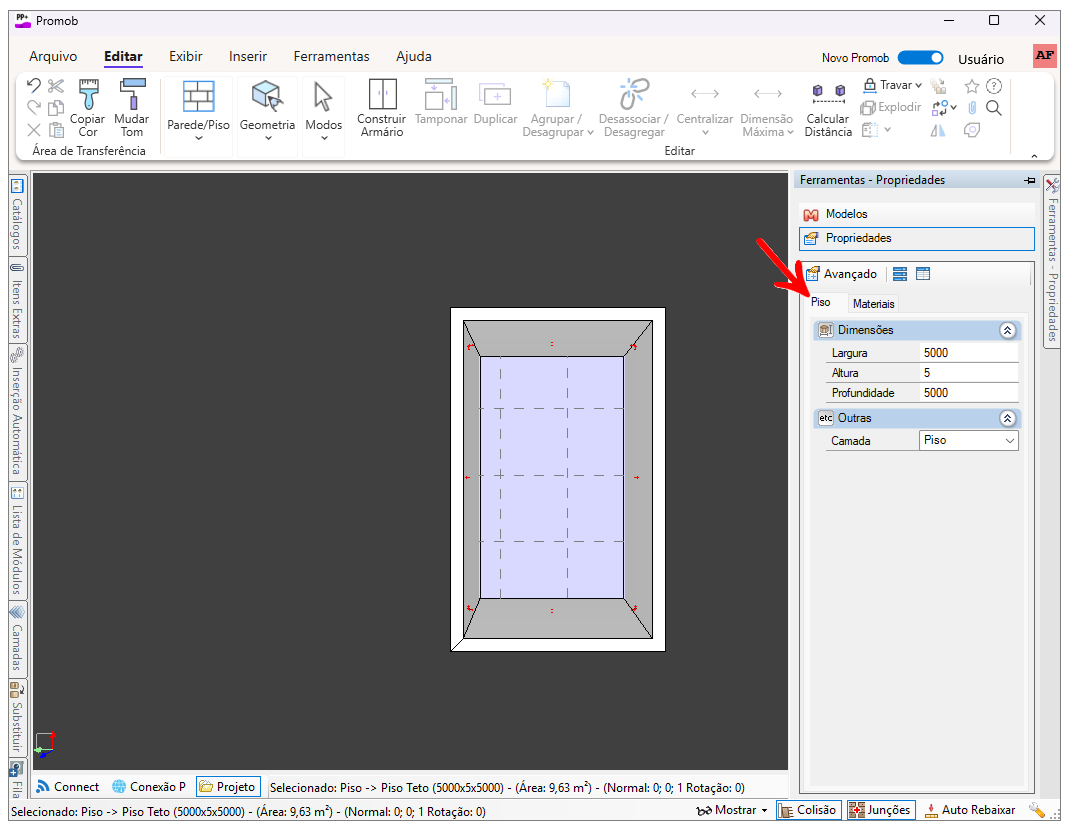This screenshot has height=831, width=1069.
Task: Click the magnifier search icon in ribbon
Action: coord(994,108)
